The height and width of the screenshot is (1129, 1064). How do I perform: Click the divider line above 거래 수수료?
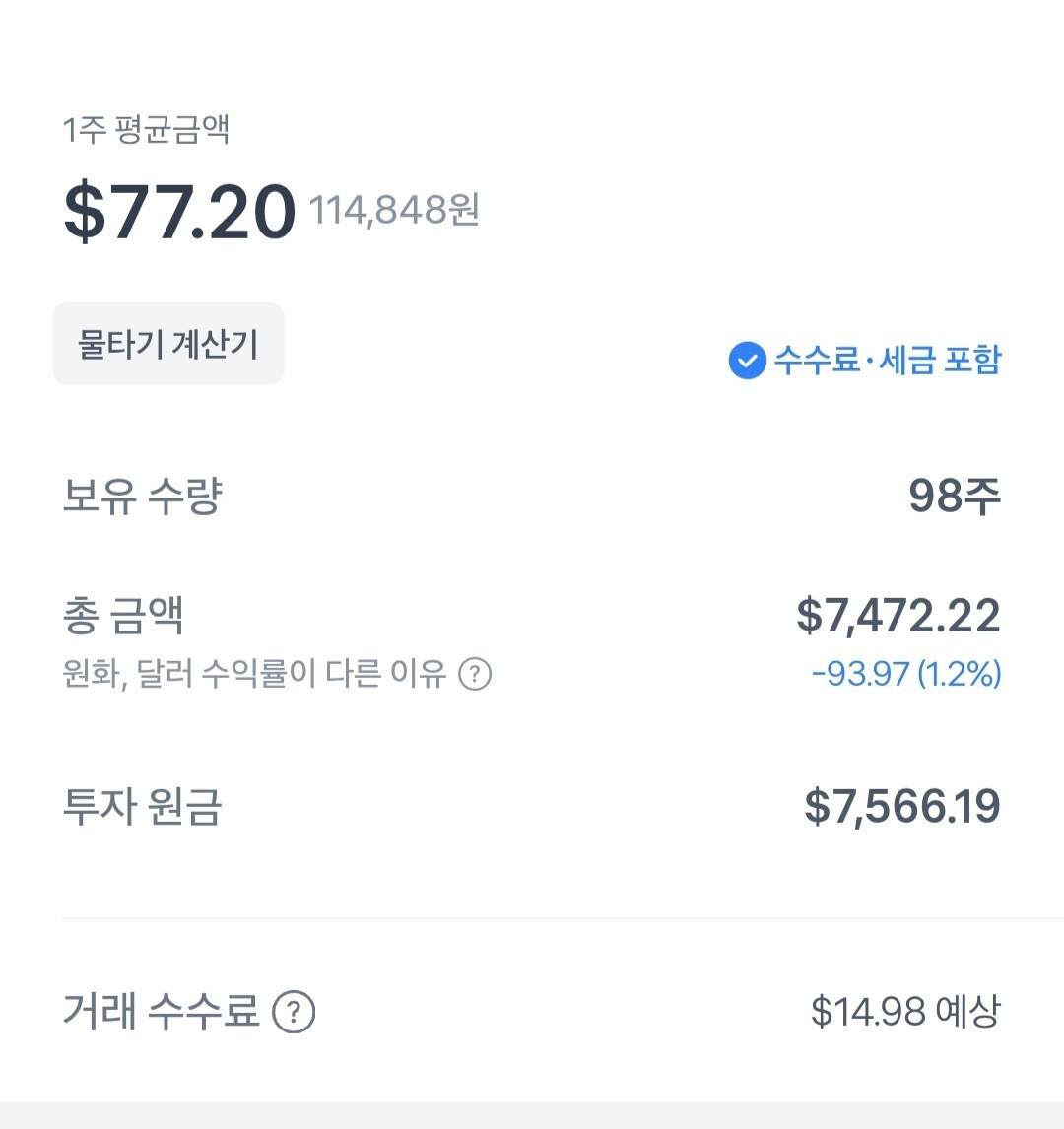562,918
